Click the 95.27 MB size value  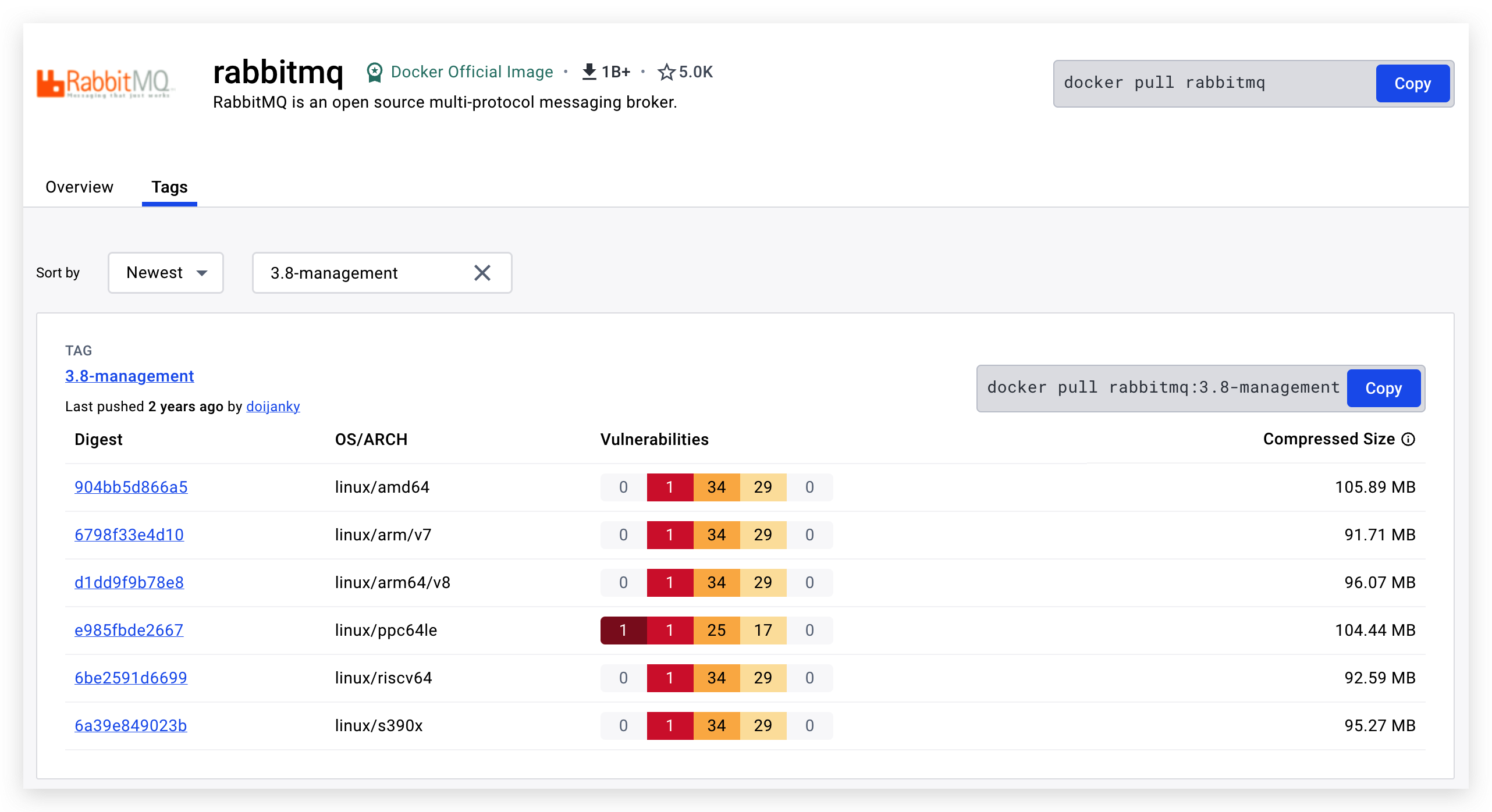pyautogui.click(x=1380, y=726)
